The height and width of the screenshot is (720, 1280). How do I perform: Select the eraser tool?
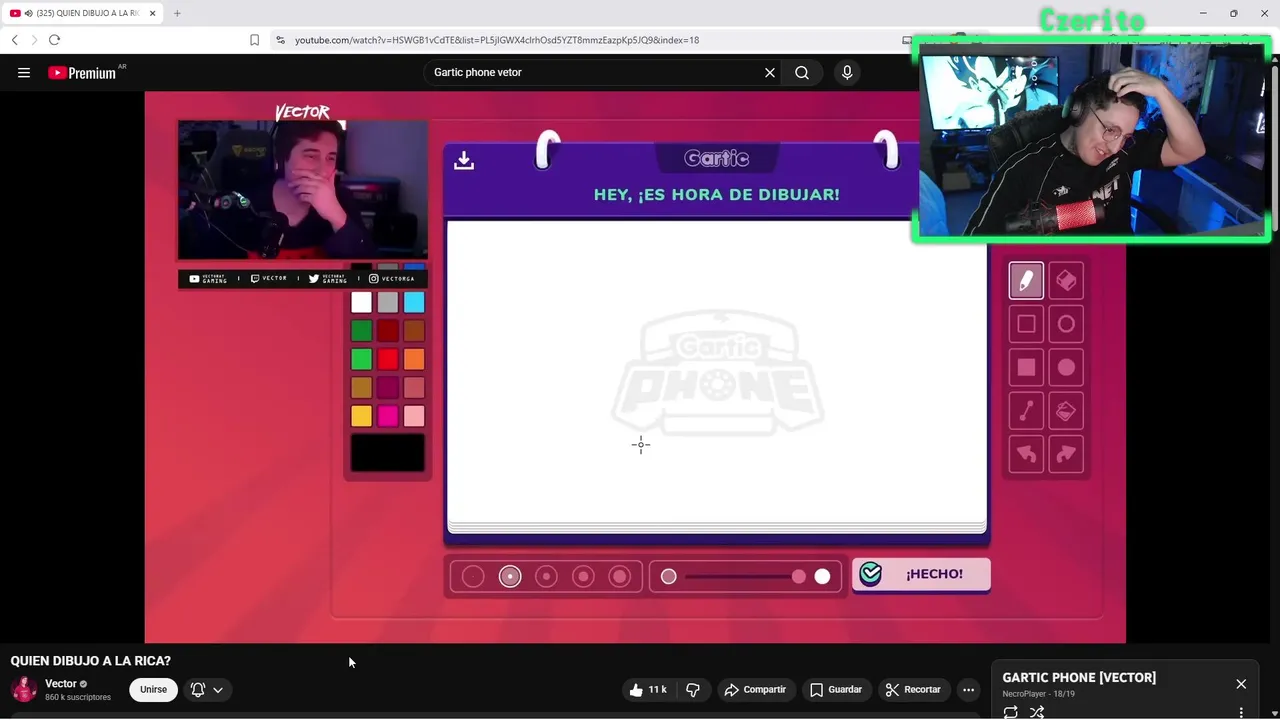click(x=1066, y=281)
